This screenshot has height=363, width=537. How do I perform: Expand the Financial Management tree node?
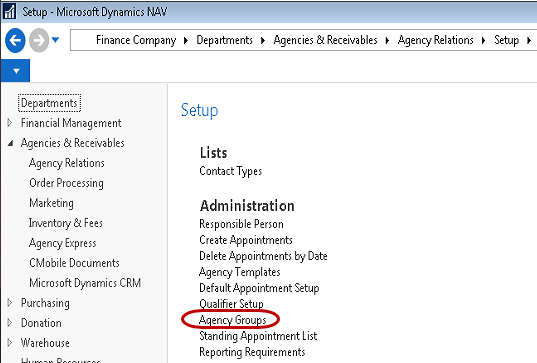tap(10, 123)
